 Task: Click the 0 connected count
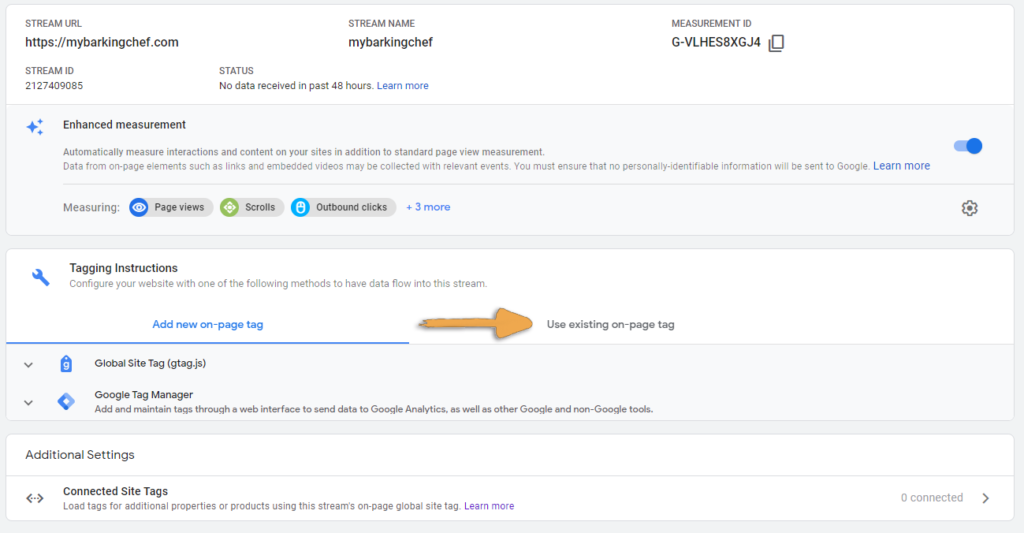point(932,498)
